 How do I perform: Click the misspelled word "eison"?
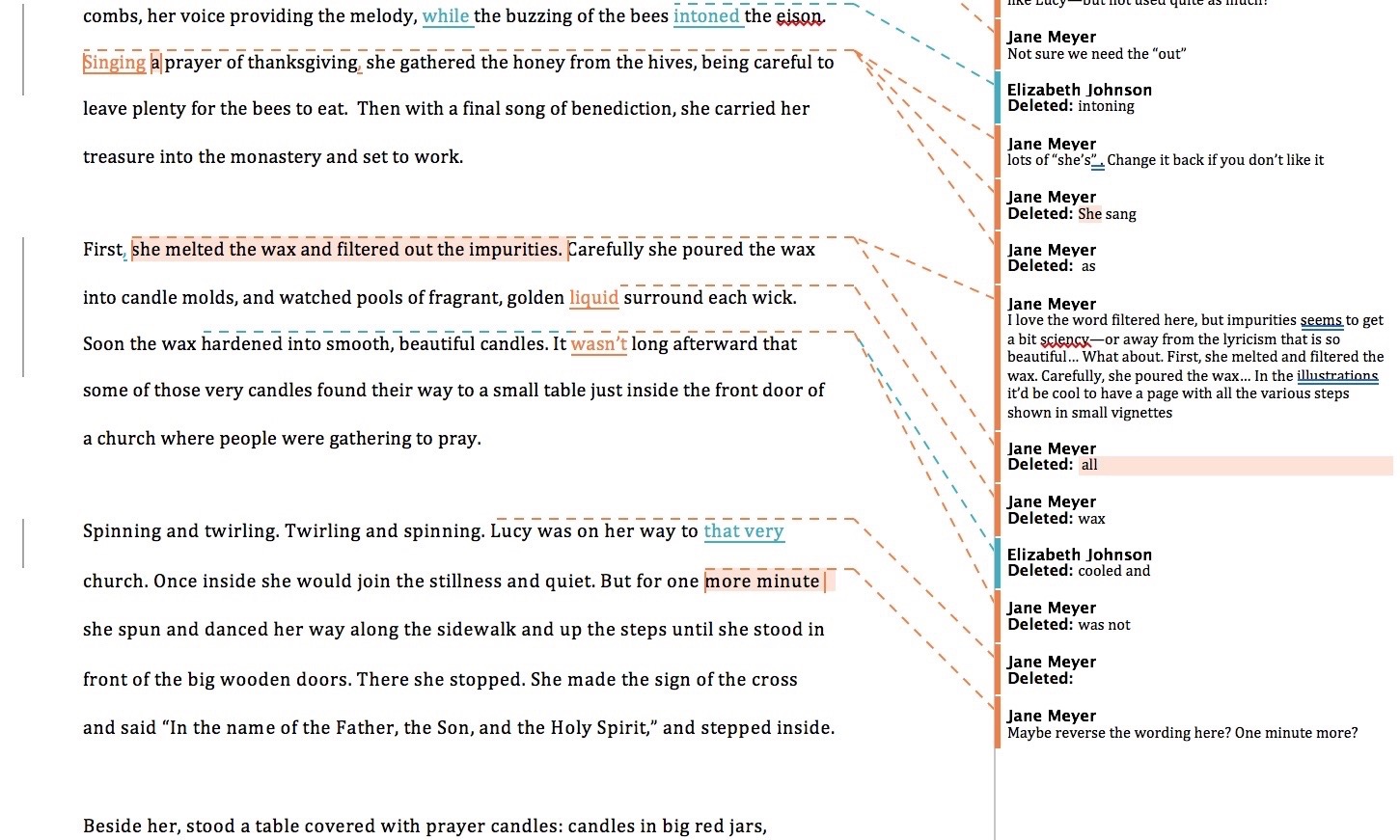800,15
